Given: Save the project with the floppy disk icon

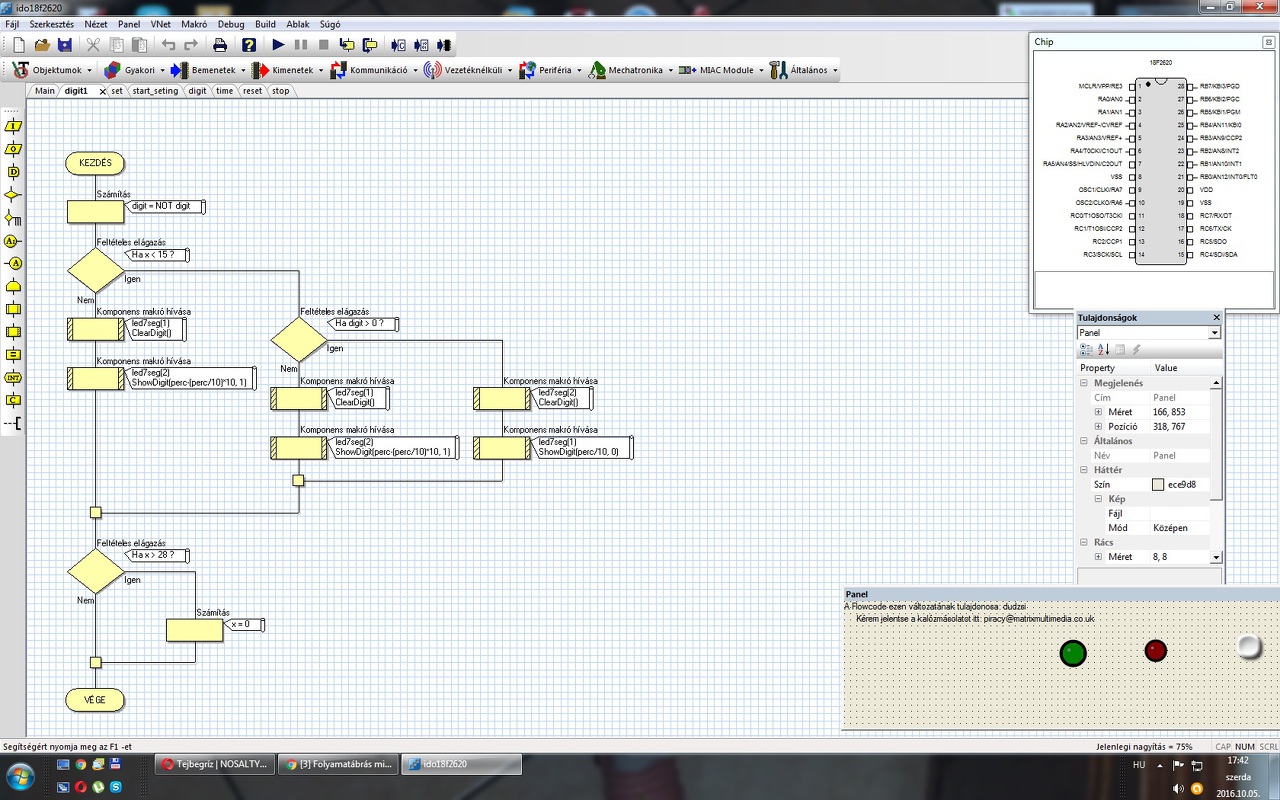Looking at the screenshot, I should 65,45.
